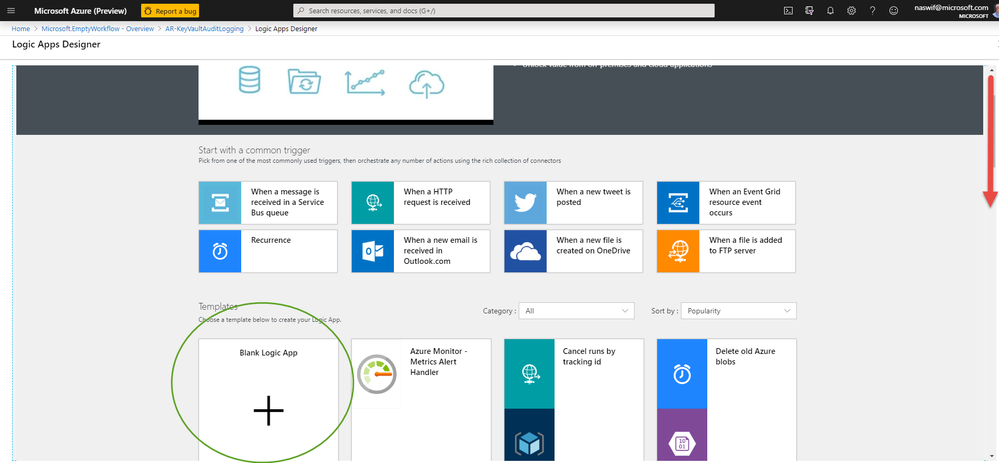
Task: Click the line chart icon in banner
Action: [x=365, y=82]
